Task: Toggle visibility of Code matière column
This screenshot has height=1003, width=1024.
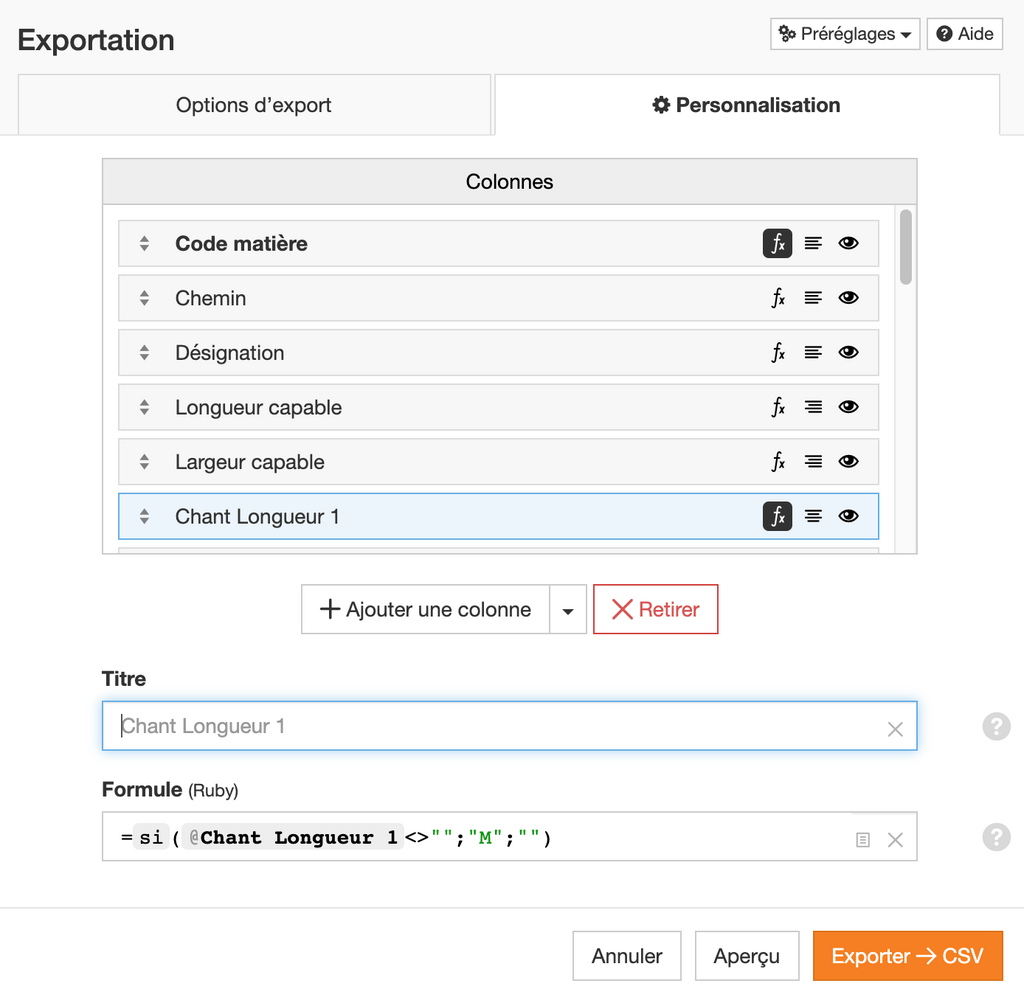Action: (848, 244)
